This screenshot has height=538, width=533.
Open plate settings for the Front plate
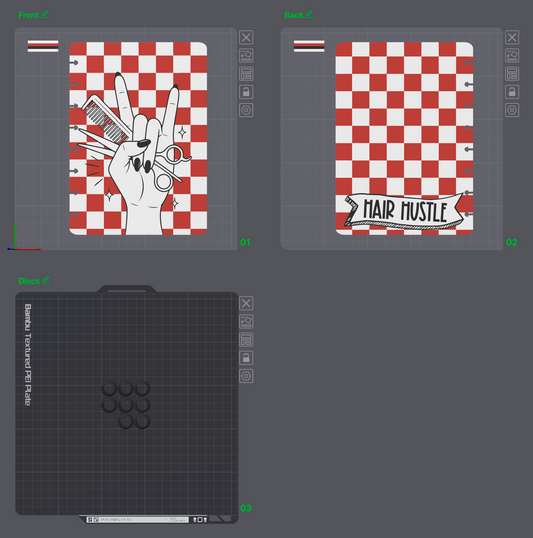point(246,110)
